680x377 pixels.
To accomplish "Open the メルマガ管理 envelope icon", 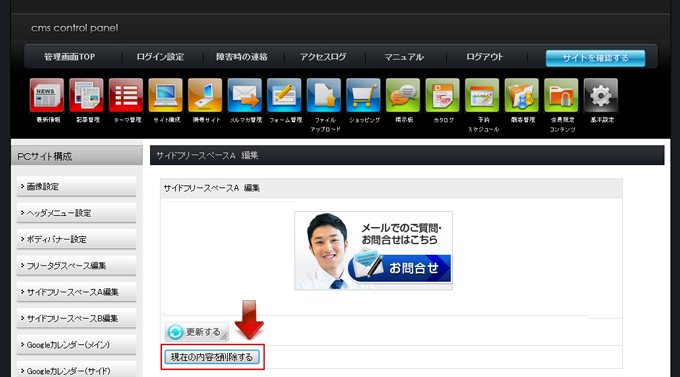I will pos(245,95).
